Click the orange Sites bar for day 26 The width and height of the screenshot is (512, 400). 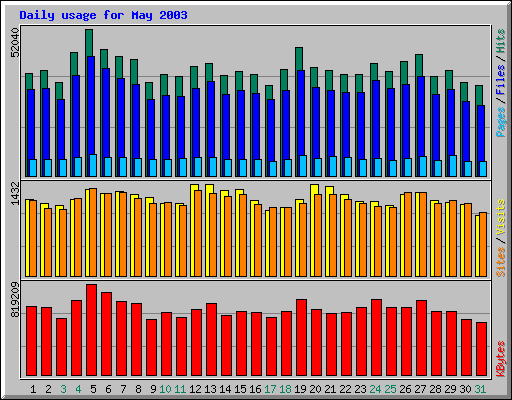[408, 234]
